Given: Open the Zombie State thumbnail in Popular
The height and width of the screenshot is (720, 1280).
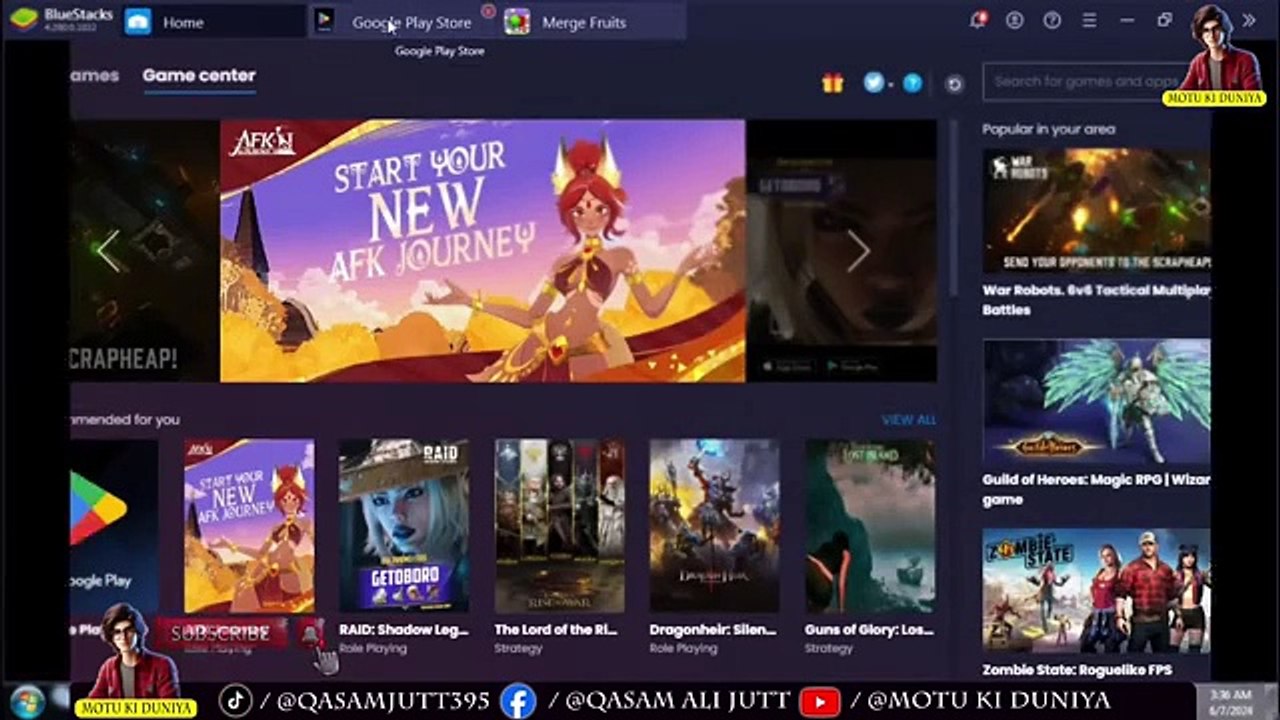Looking at the screenshot, I should [x=1096, y=591].
